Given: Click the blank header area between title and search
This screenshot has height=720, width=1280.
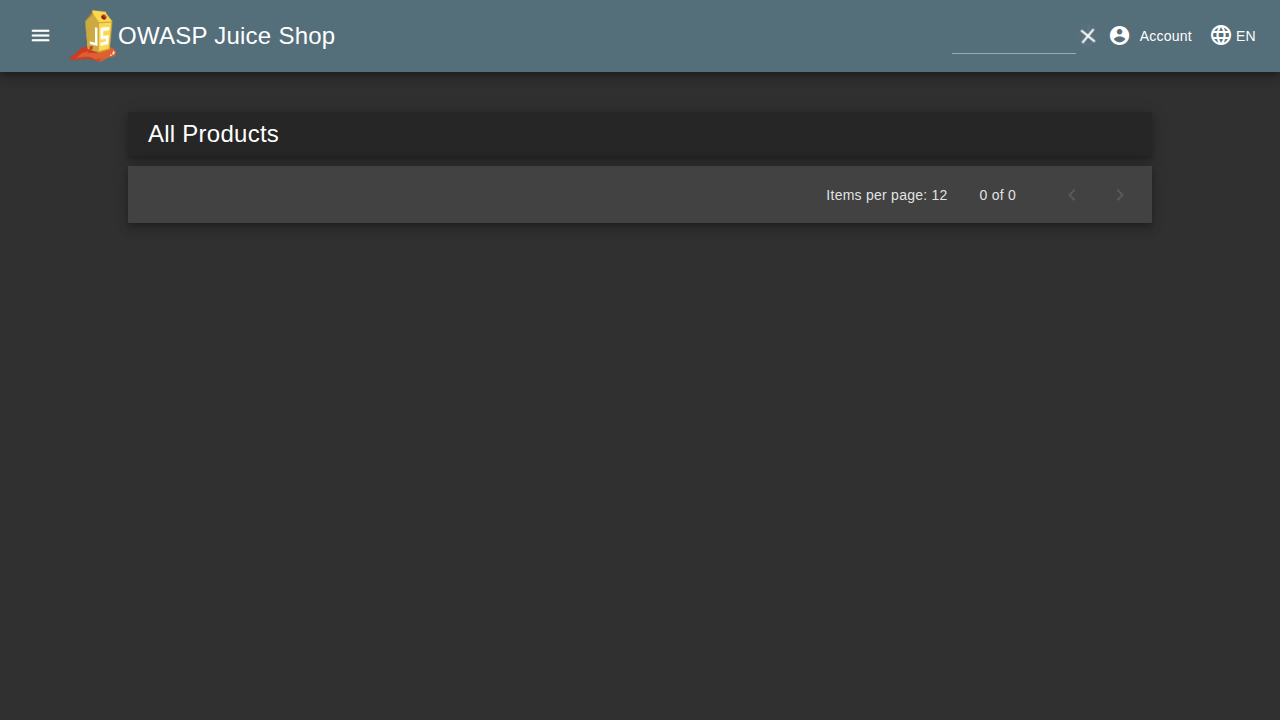Looking at the screenshot, I should pos(640,36).
